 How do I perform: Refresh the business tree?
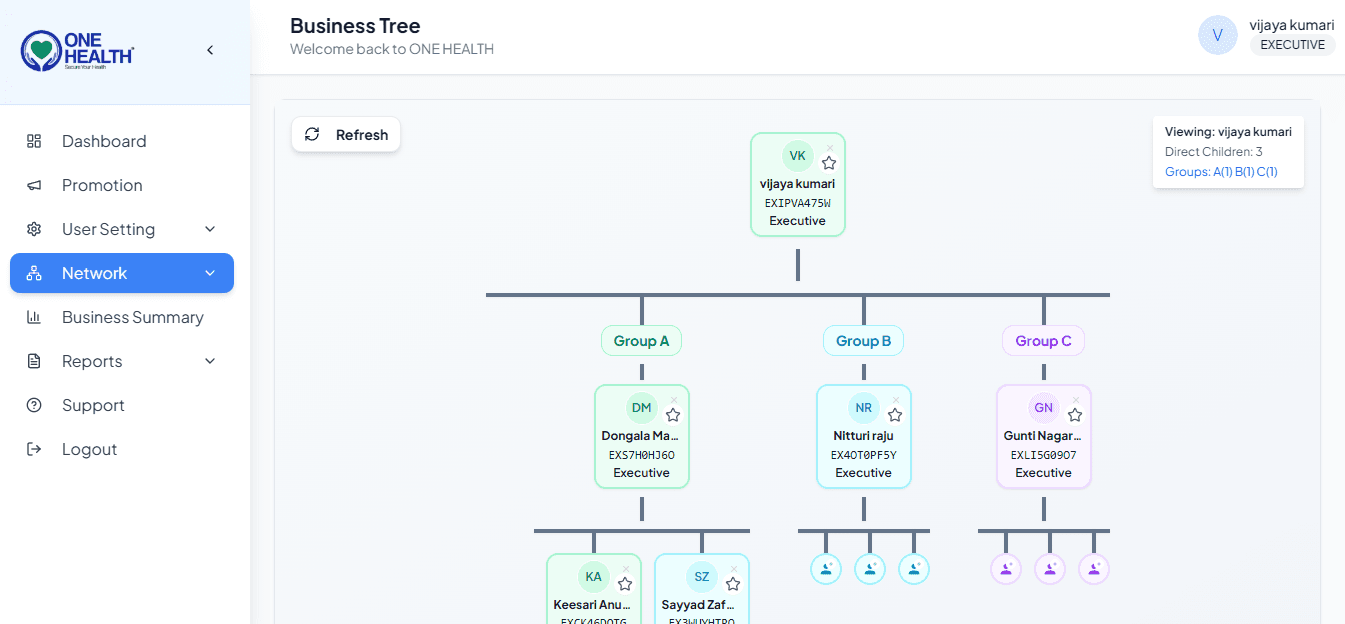[x=346, y=135]
